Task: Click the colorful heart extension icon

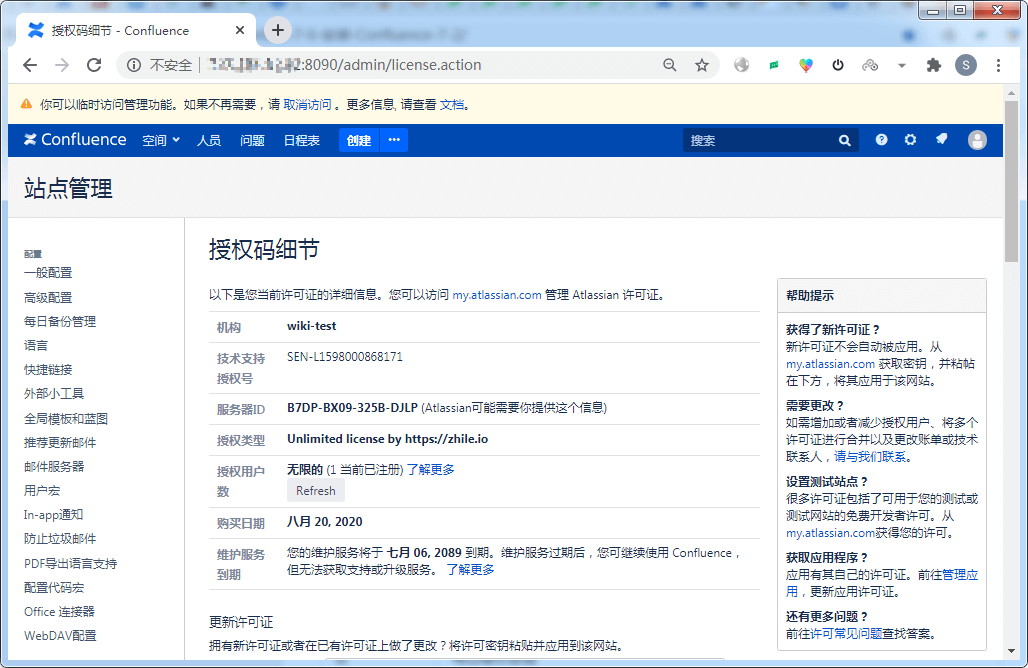Action: [x=806, y=65]
